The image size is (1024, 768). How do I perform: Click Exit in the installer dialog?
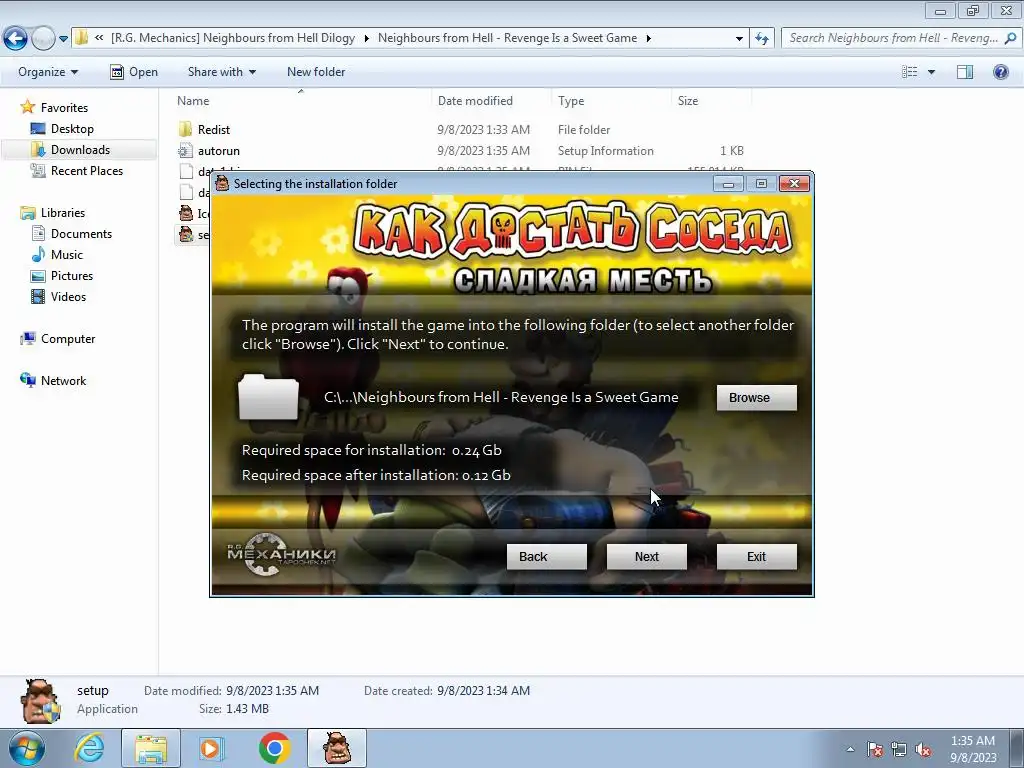(x=756, y=556)
